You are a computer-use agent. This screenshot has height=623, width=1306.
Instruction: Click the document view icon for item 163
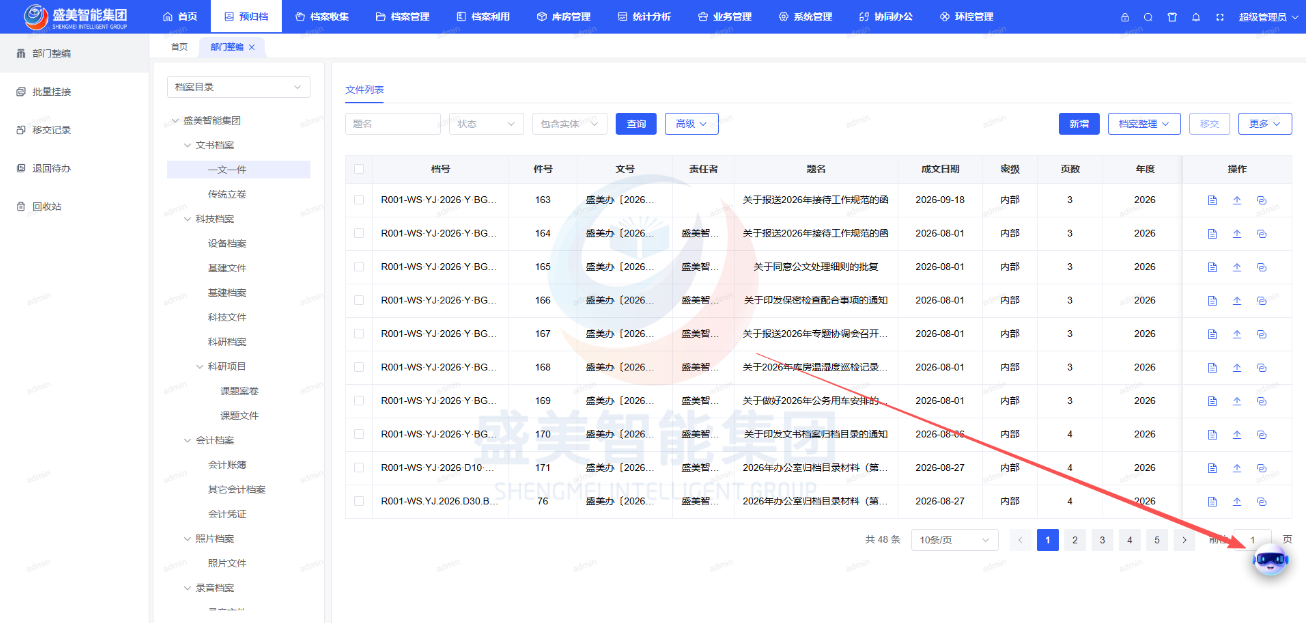pos(1212,200)
